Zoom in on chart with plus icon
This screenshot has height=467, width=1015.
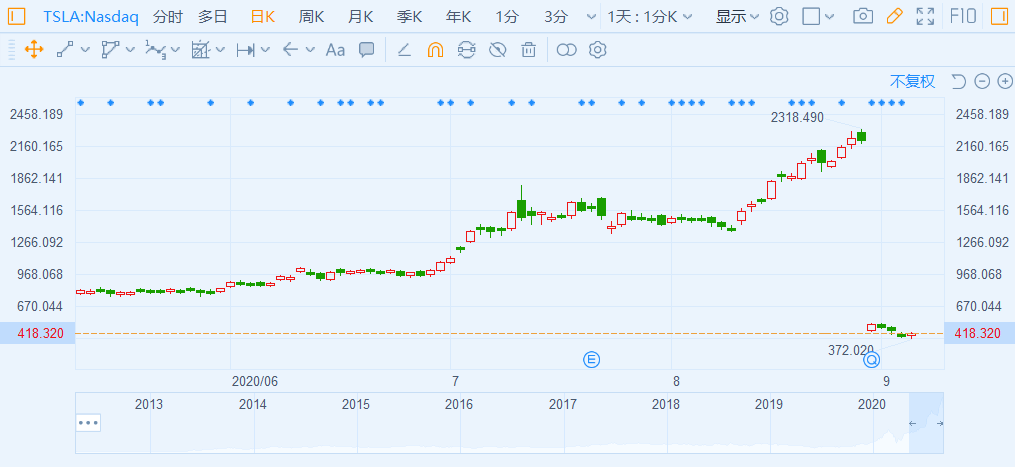coord(1004,81)
